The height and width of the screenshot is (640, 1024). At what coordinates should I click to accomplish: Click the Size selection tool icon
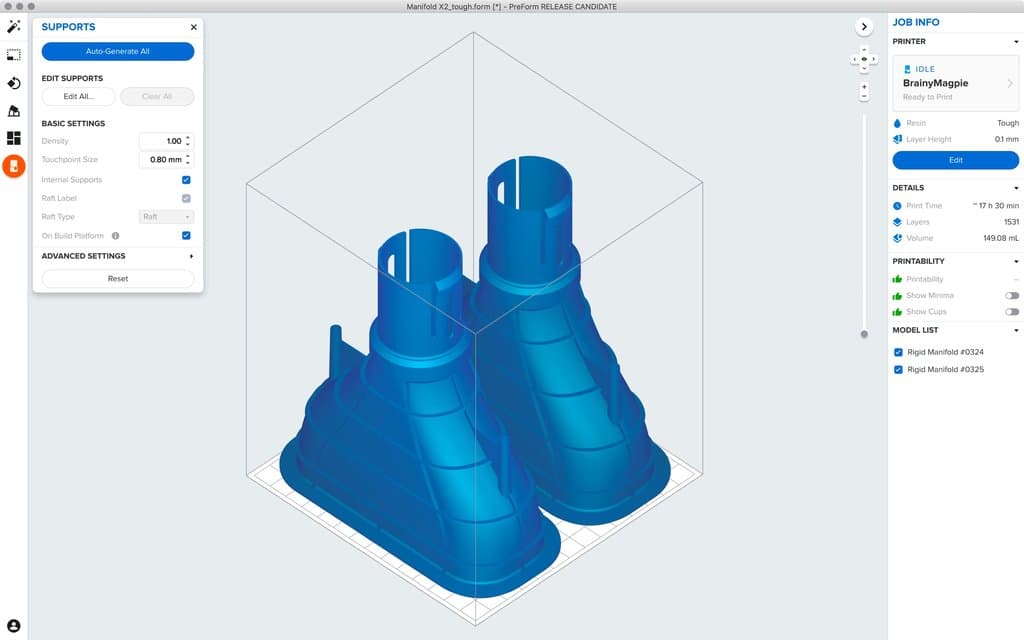point(14,55)
